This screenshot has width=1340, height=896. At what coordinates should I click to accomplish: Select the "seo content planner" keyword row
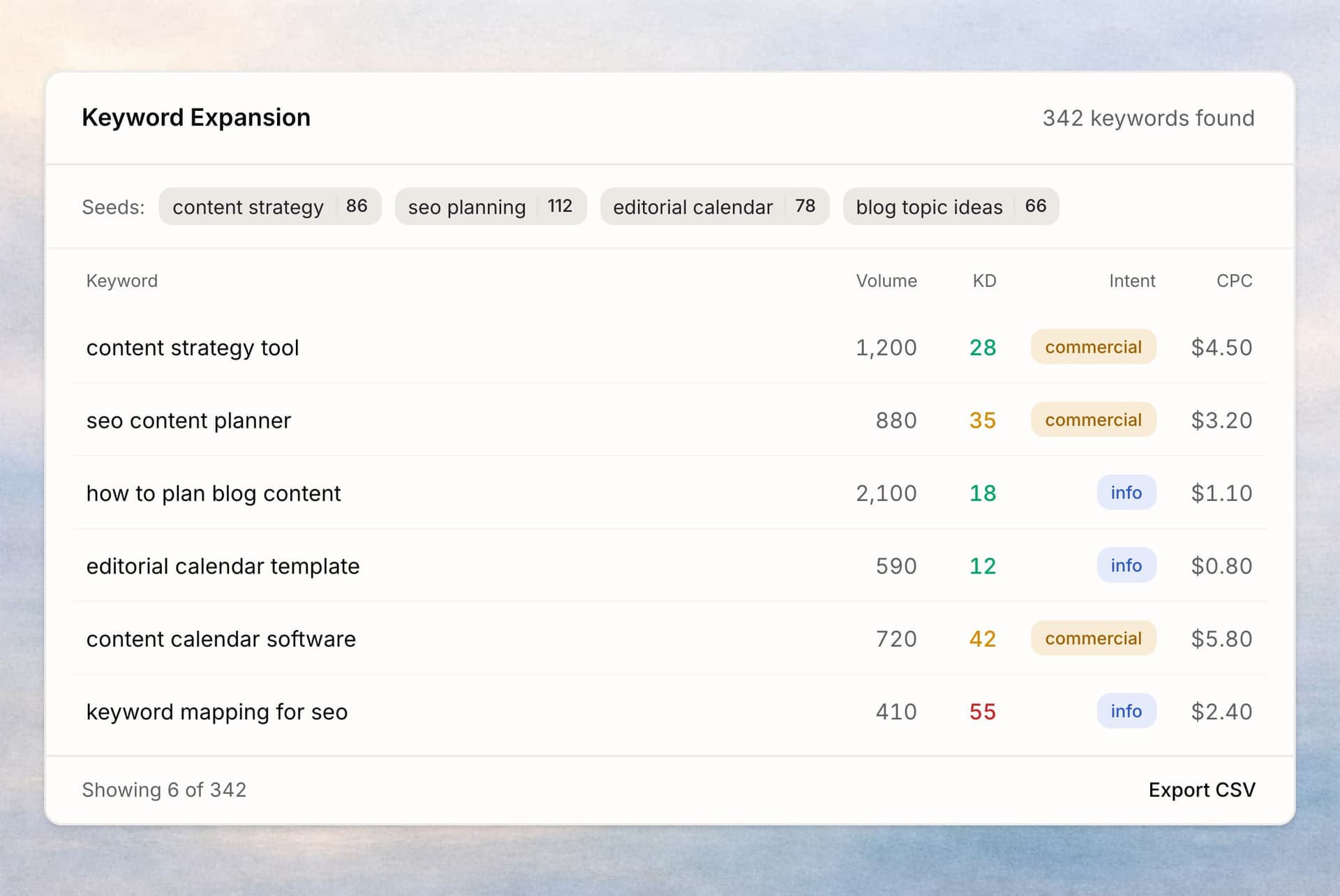point(188,420)
